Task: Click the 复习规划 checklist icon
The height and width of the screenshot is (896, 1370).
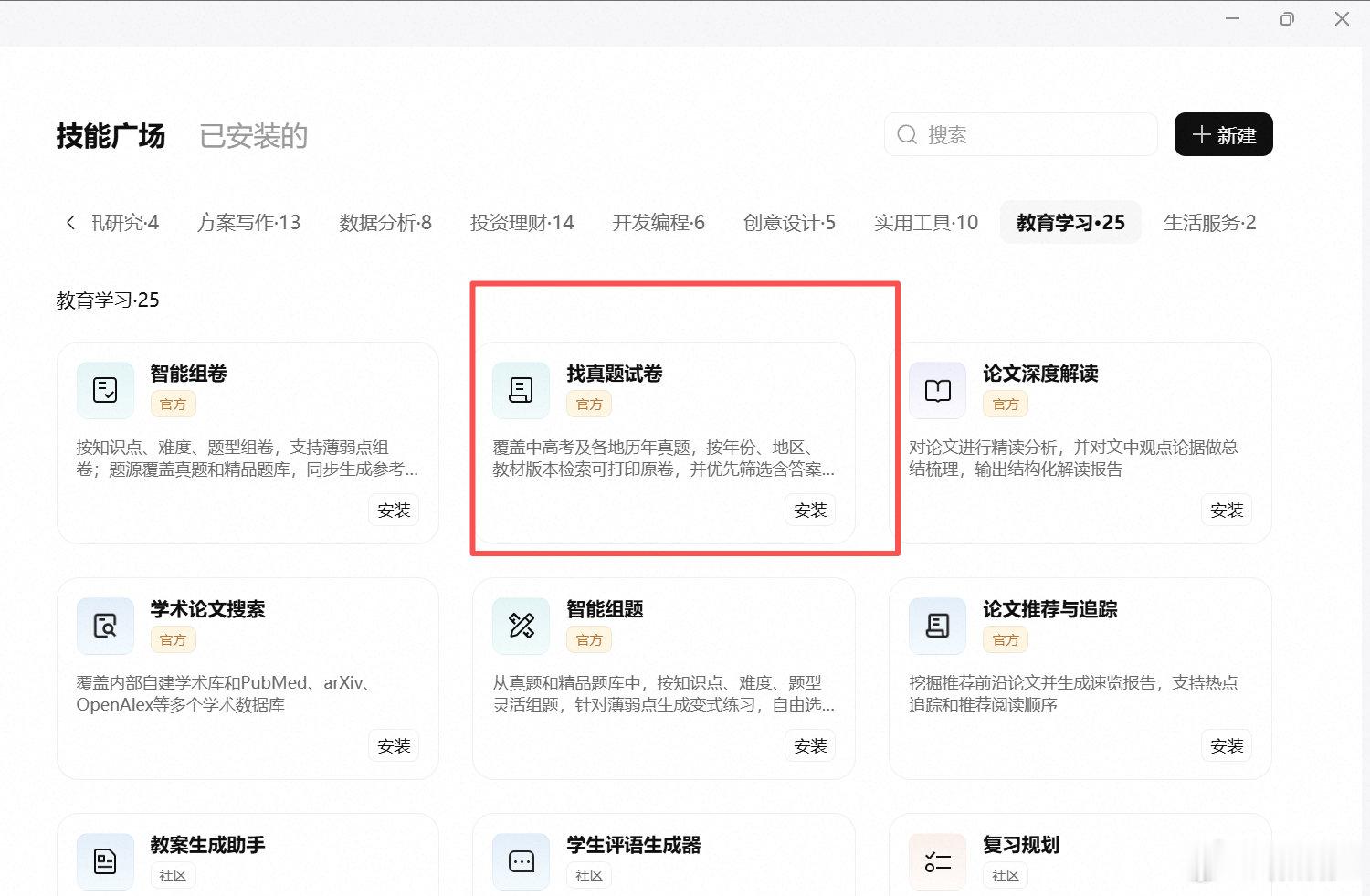Action: tap(937, 861)
